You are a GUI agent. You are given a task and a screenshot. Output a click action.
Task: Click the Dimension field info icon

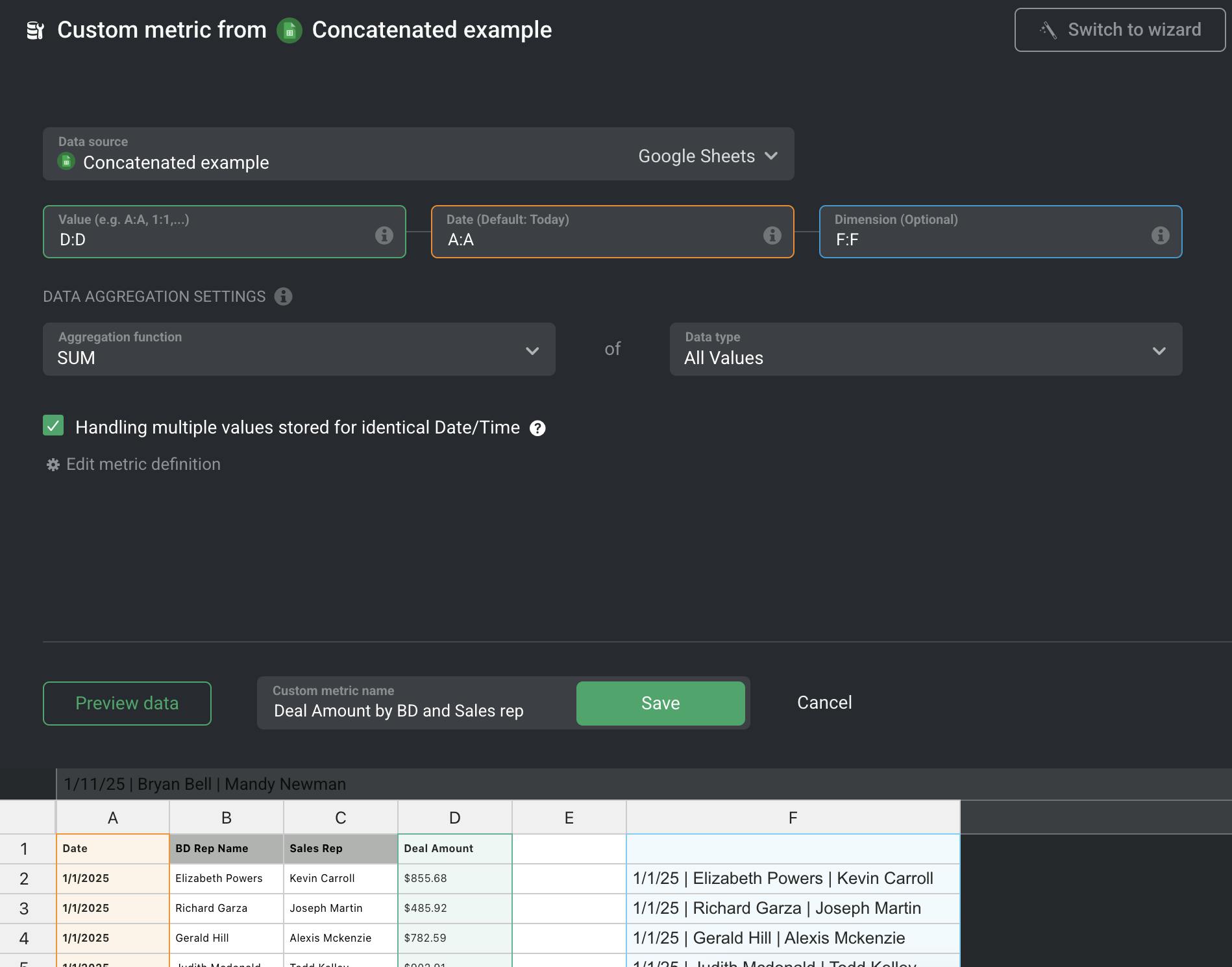pos(1160,235)
